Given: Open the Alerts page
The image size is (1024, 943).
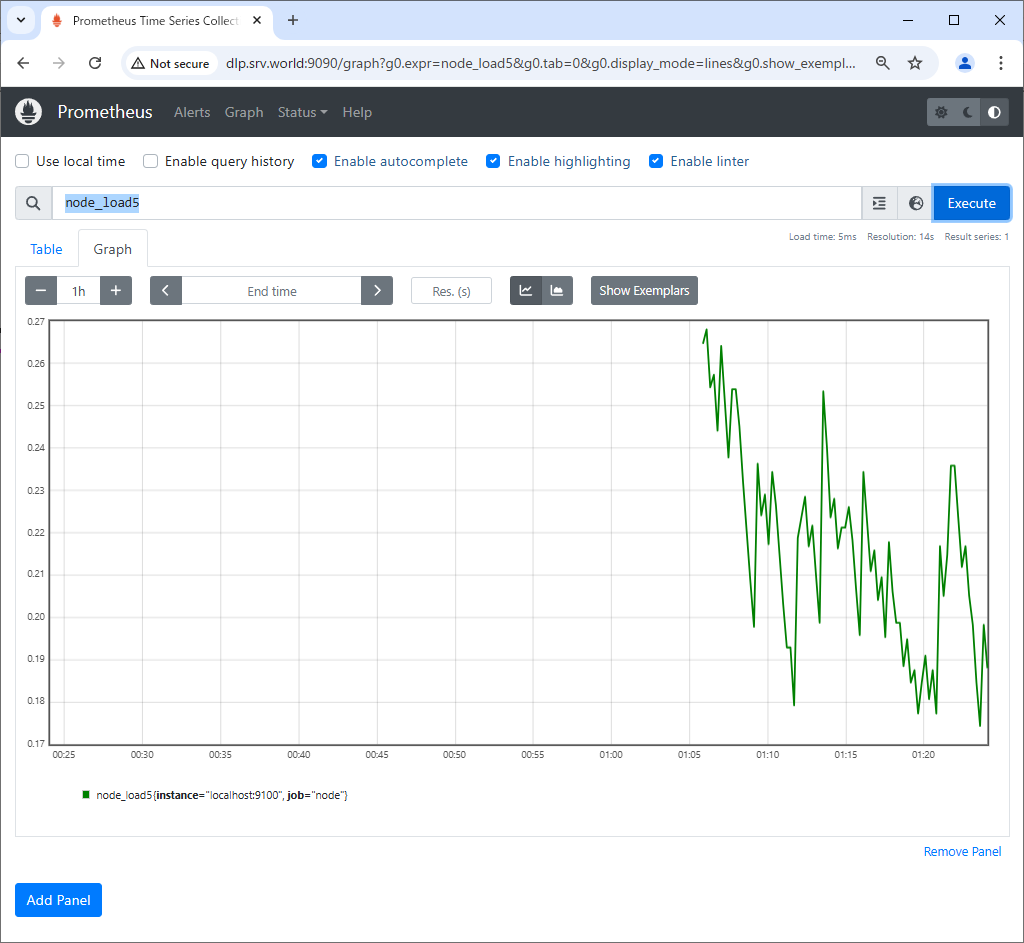Looking at the screenshot, I should point(192,112).
